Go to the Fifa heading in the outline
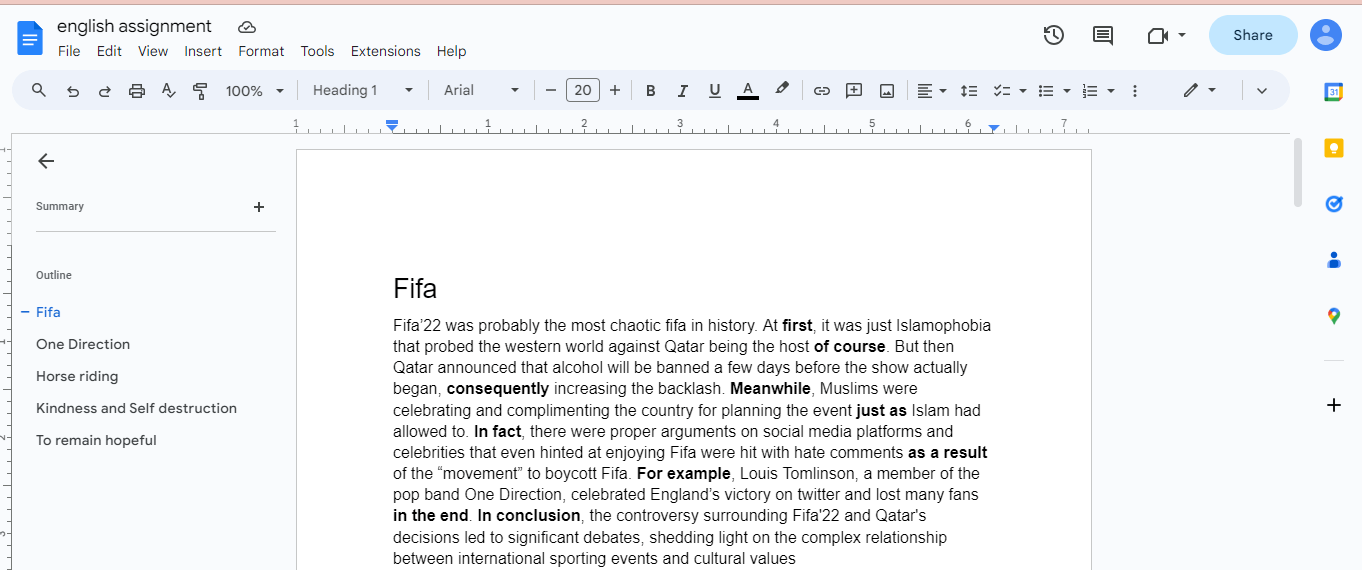Viewport: 1362px width, 570px height. (48, 312)
